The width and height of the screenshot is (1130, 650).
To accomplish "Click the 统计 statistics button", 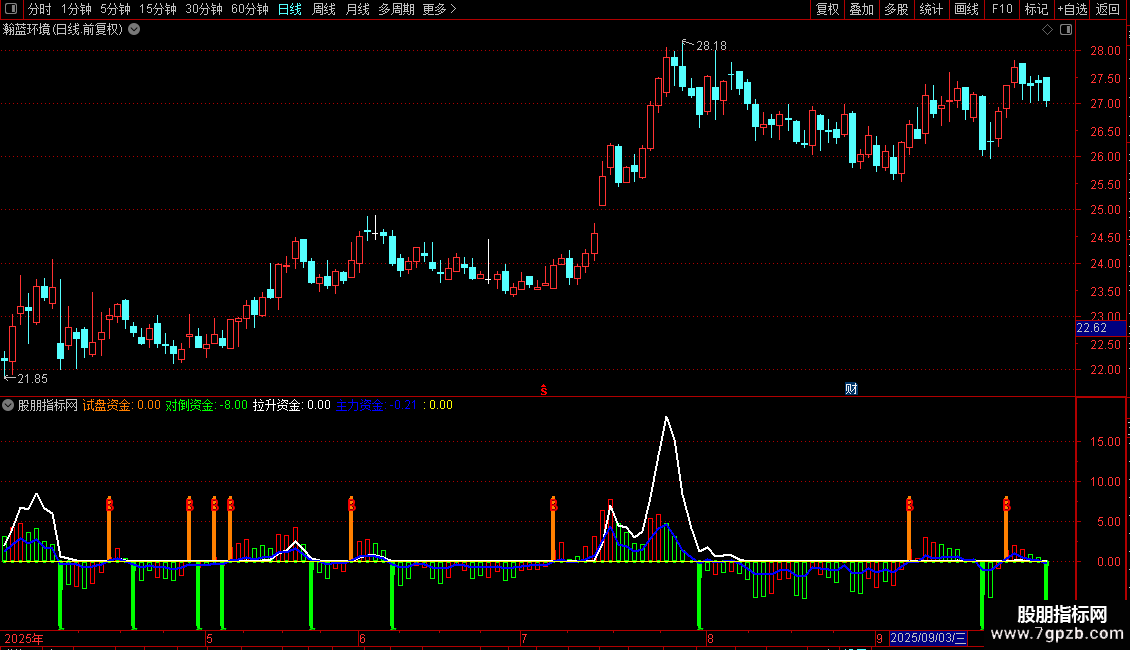I will 930,9.
